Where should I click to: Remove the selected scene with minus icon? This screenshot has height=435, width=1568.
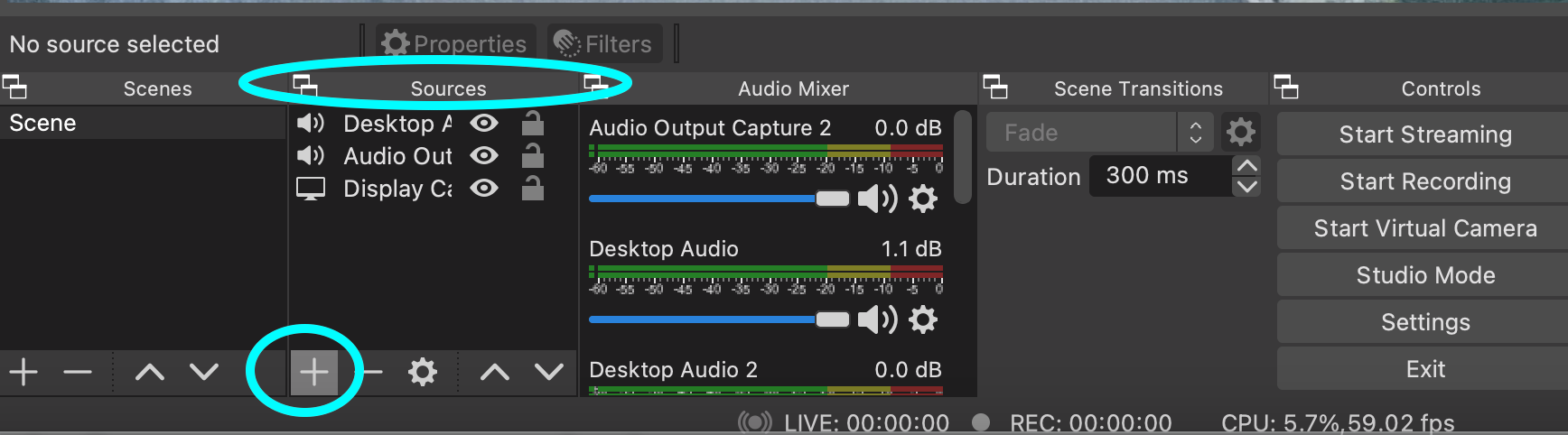78,372
